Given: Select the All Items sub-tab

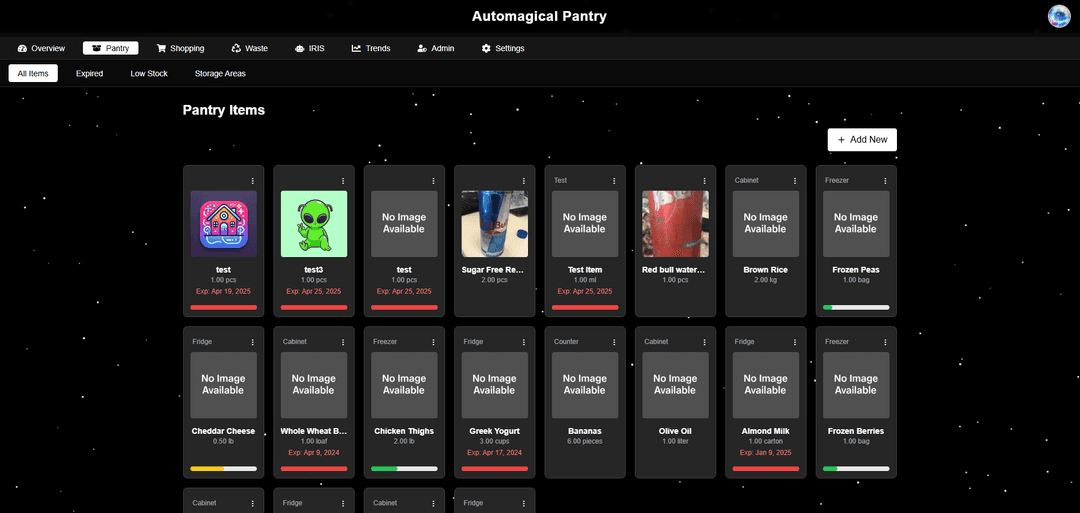Looking at the screenshot, I should tap(33, 73).
